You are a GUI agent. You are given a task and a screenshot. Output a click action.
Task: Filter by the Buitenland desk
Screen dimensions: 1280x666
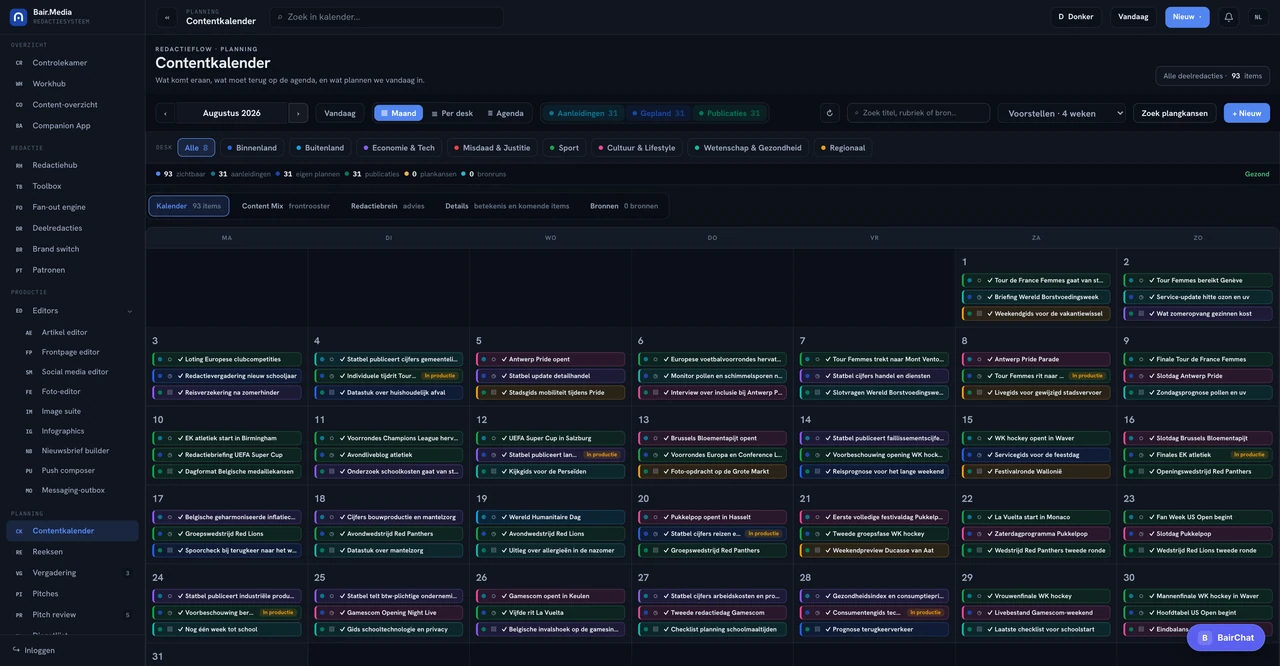(x=320, y=148)
